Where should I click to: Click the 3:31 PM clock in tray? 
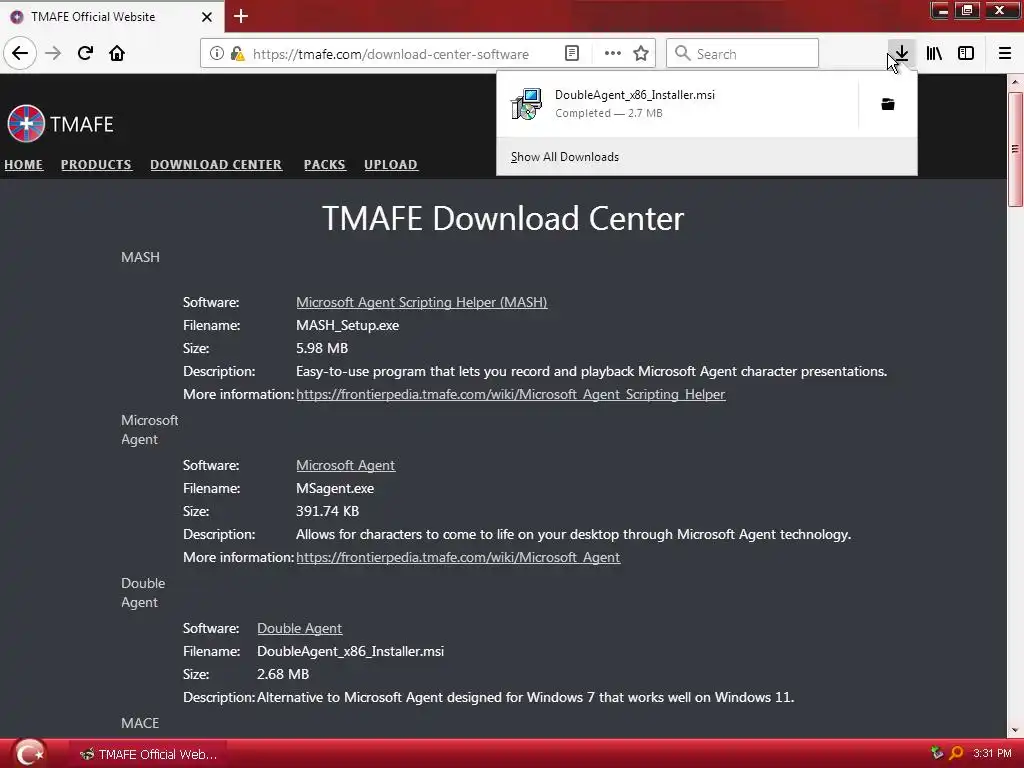[992, 753]
